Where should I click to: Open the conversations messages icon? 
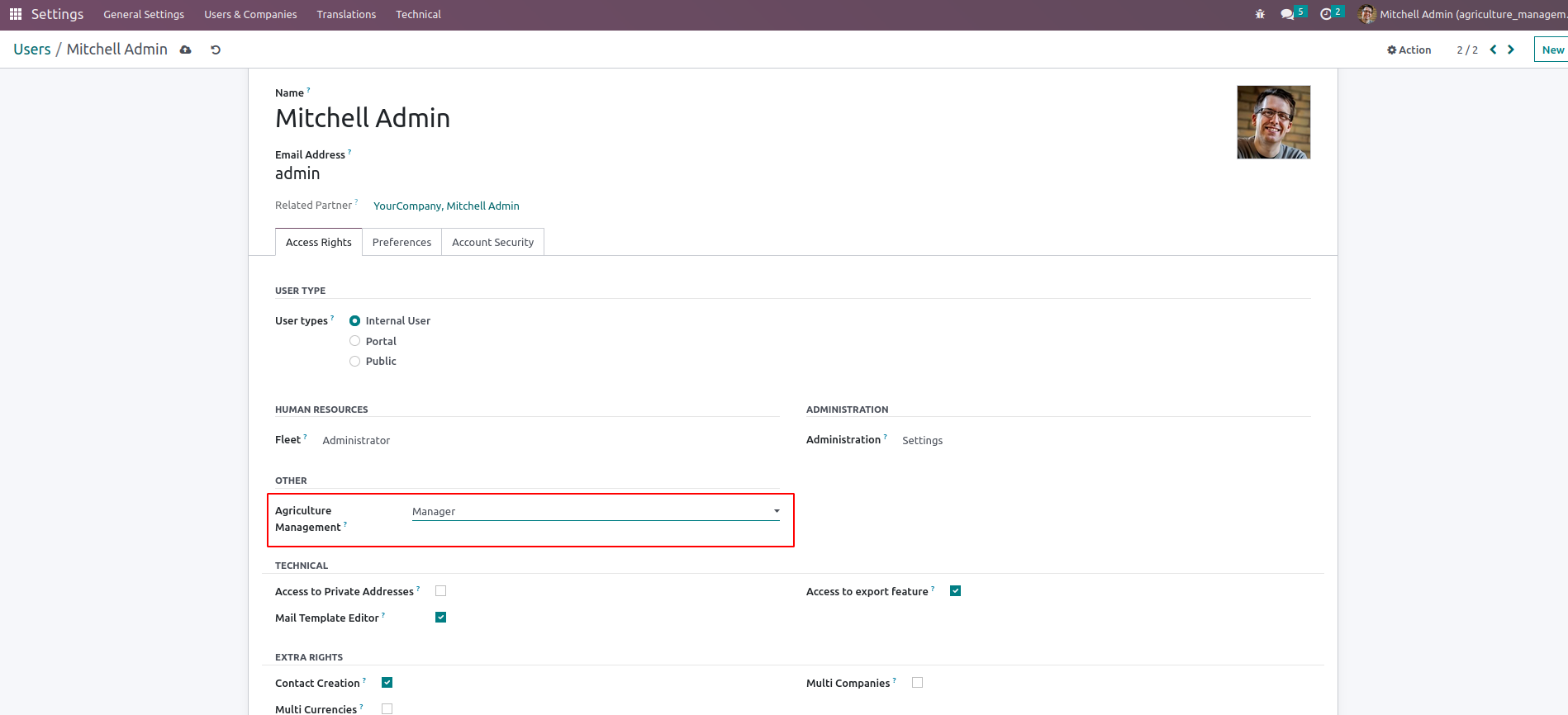pos(1287,14)
